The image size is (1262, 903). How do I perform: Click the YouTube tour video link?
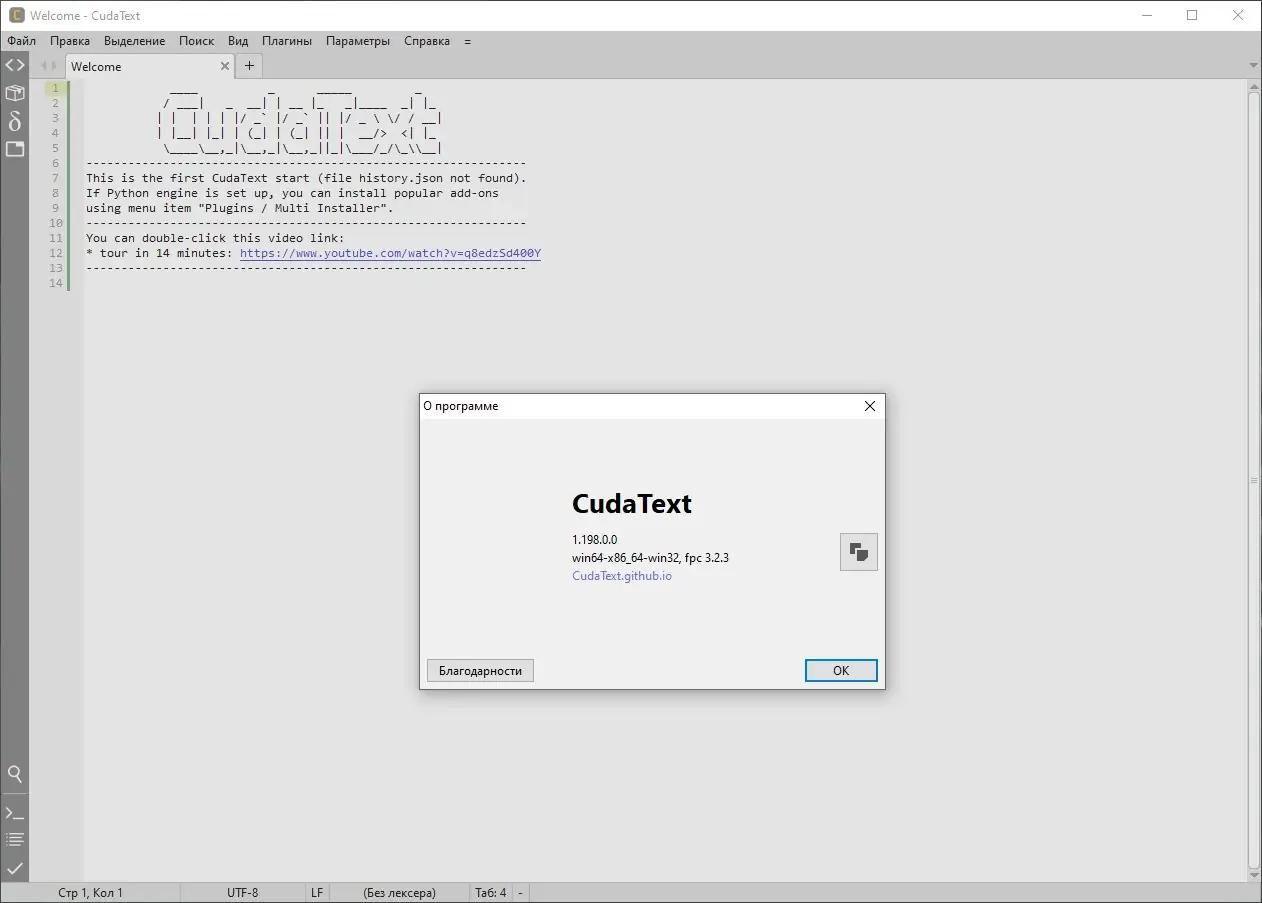coord(390,253)
